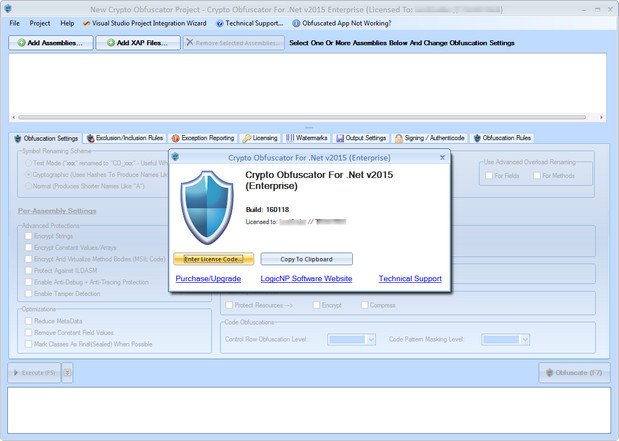619x441 pixels.
Task: Launch Visual Studio Project Integration Wizard
Action: point(145,23)
